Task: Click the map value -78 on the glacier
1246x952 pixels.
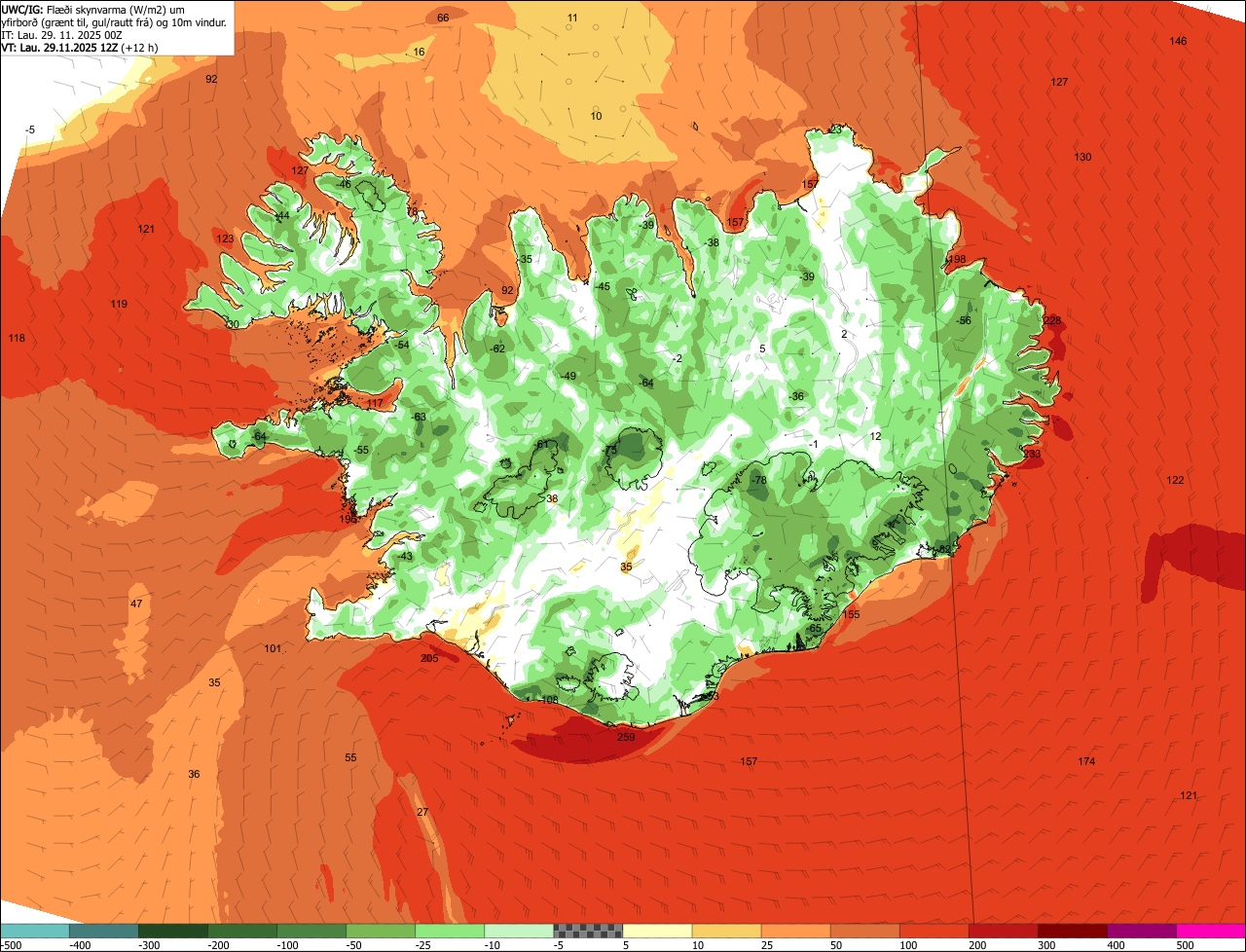Action: [x=758, y=480]
